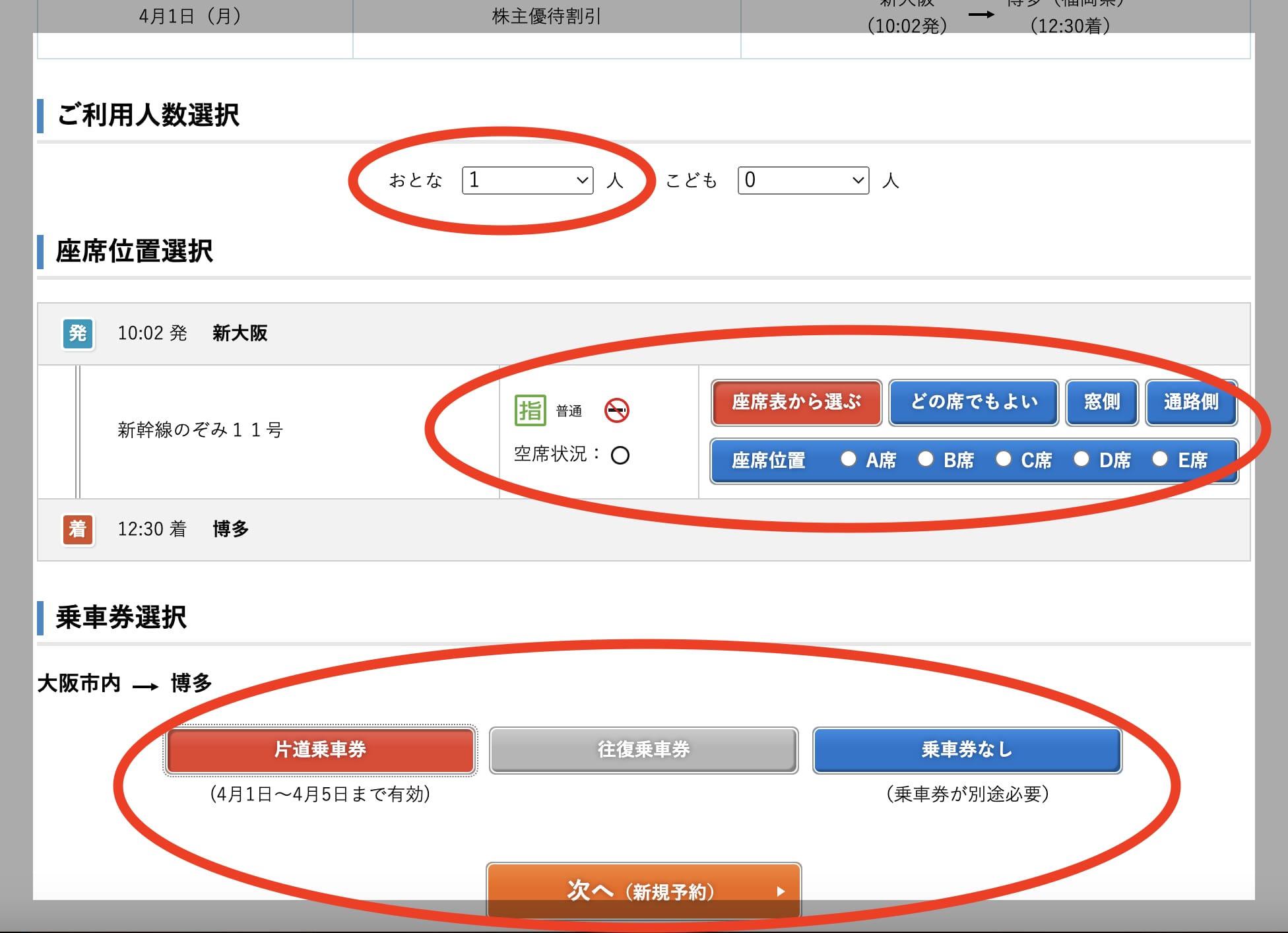Select the E席 seat position radio
1288x933 pixels.
(x=1160, y=460)
